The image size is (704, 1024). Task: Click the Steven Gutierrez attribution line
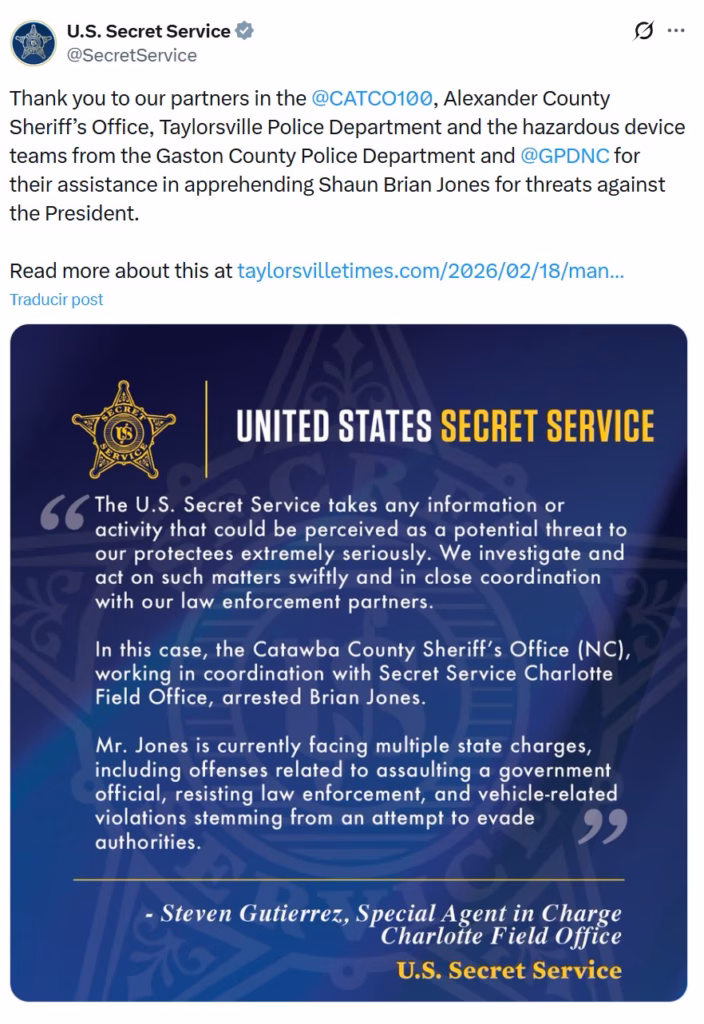click(x=390, y=914)
